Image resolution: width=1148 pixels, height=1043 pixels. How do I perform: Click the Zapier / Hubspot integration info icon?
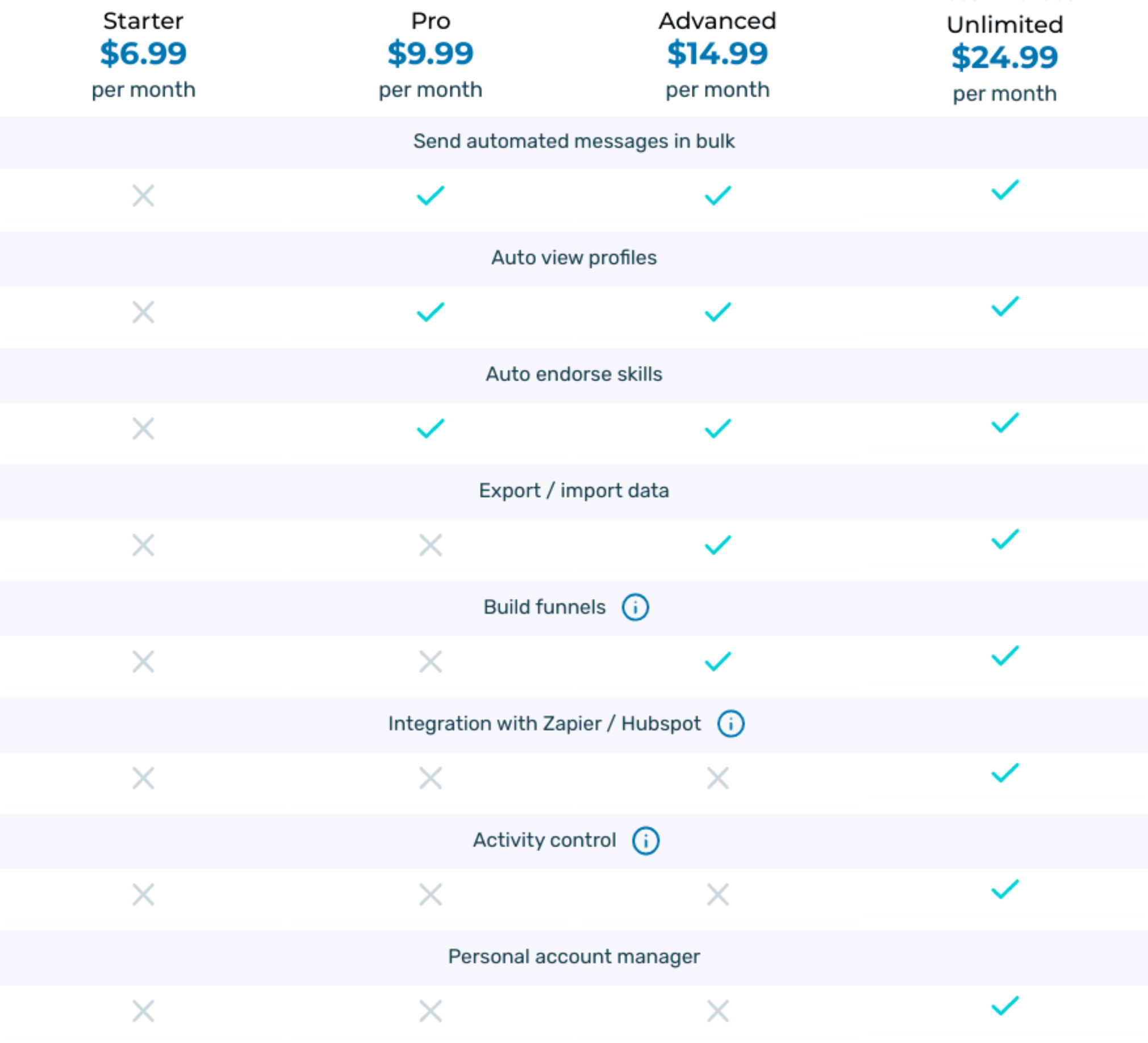[x=730, y=723]
